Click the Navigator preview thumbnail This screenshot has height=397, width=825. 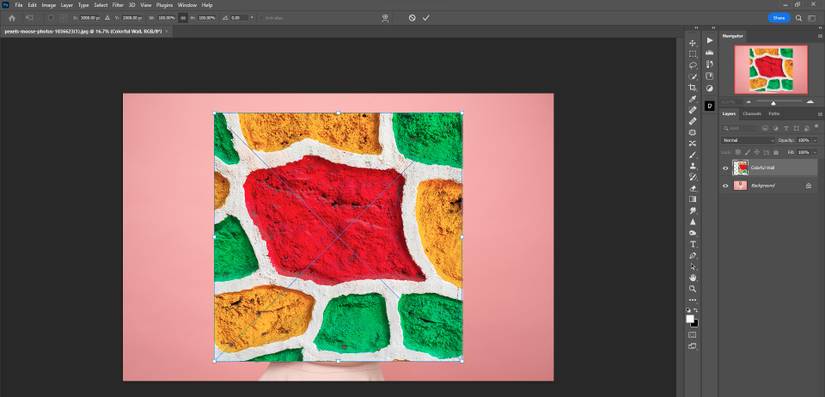coord(771,69)
